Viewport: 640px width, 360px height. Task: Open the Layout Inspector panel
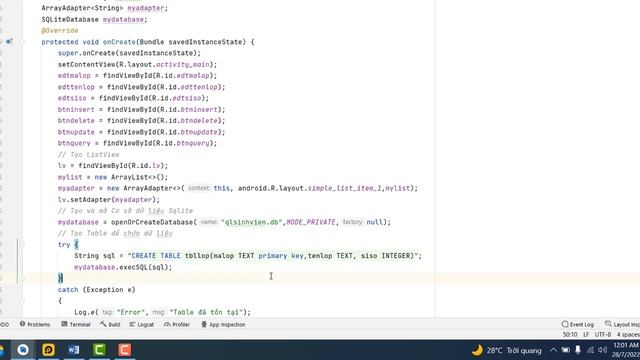(x=622, y=324)
